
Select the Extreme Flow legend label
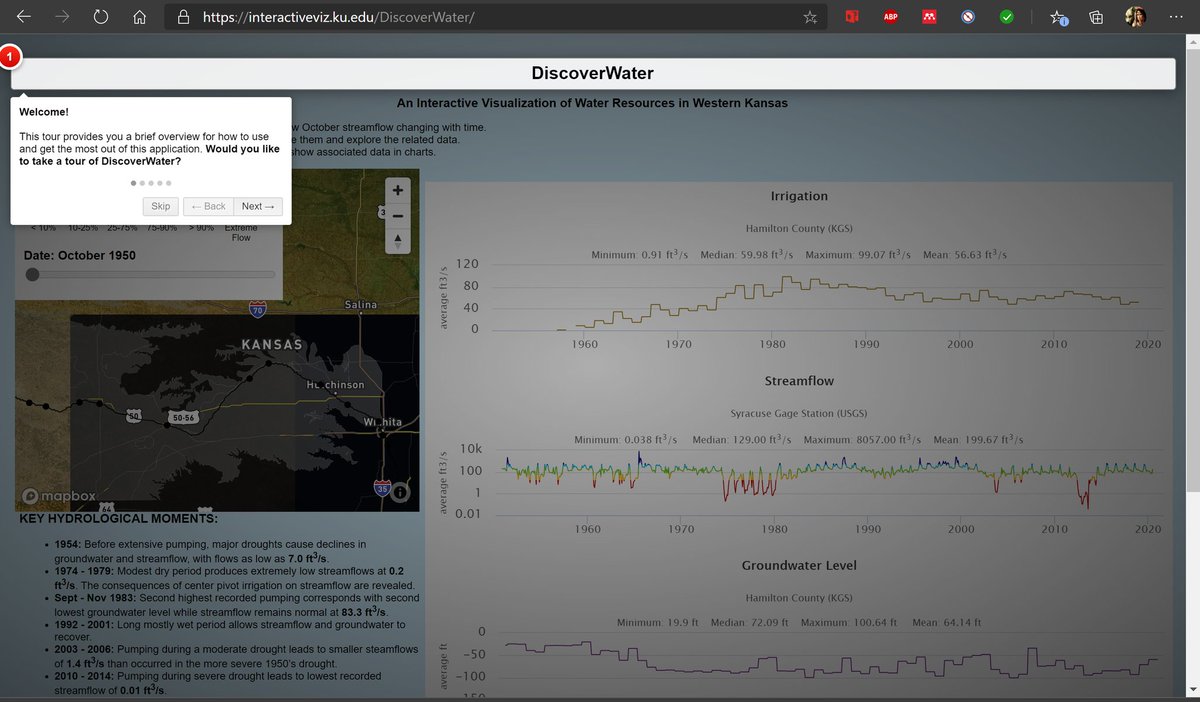coord(241,231)
